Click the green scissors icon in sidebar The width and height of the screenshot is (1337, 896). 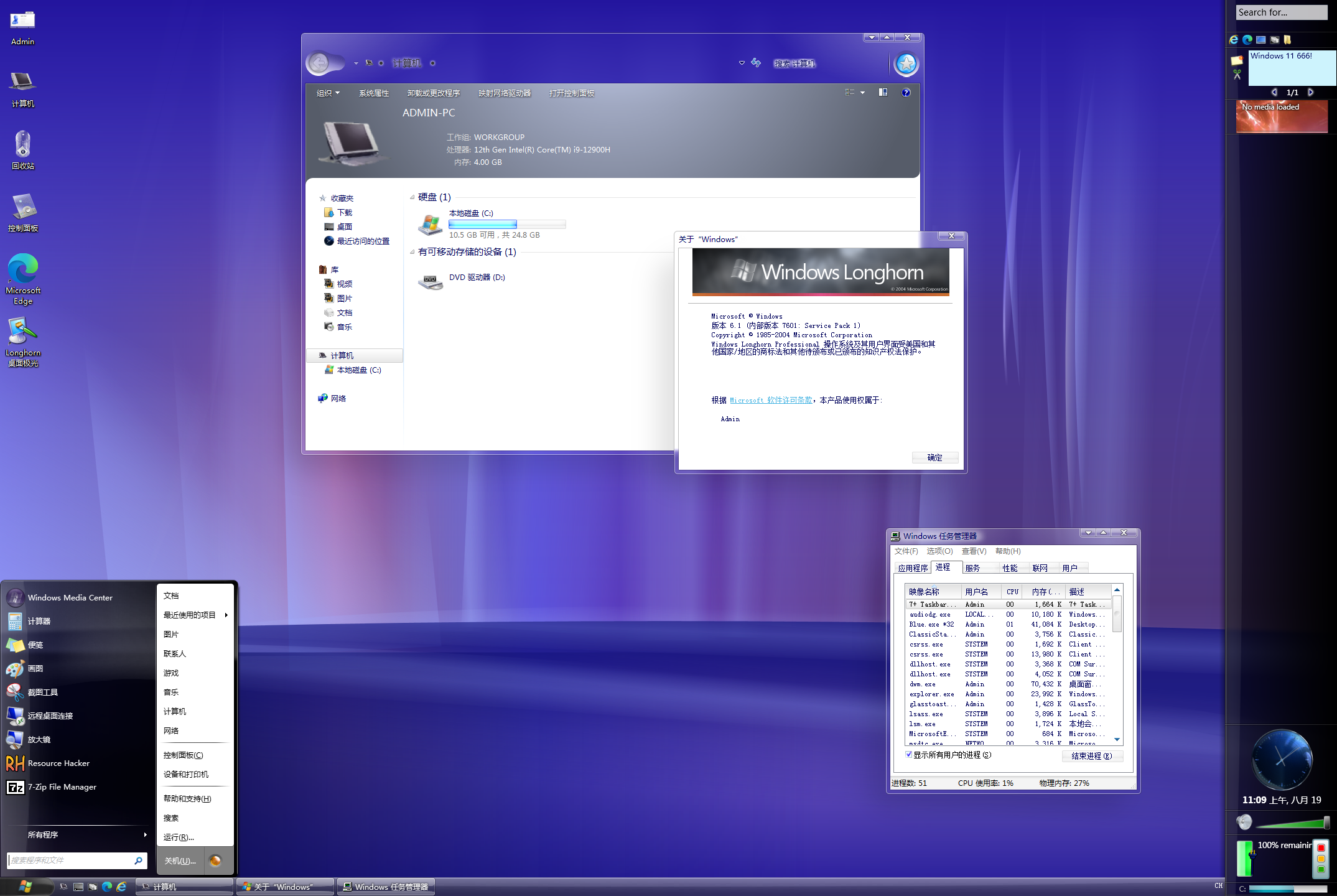[x=1237, y=75]
